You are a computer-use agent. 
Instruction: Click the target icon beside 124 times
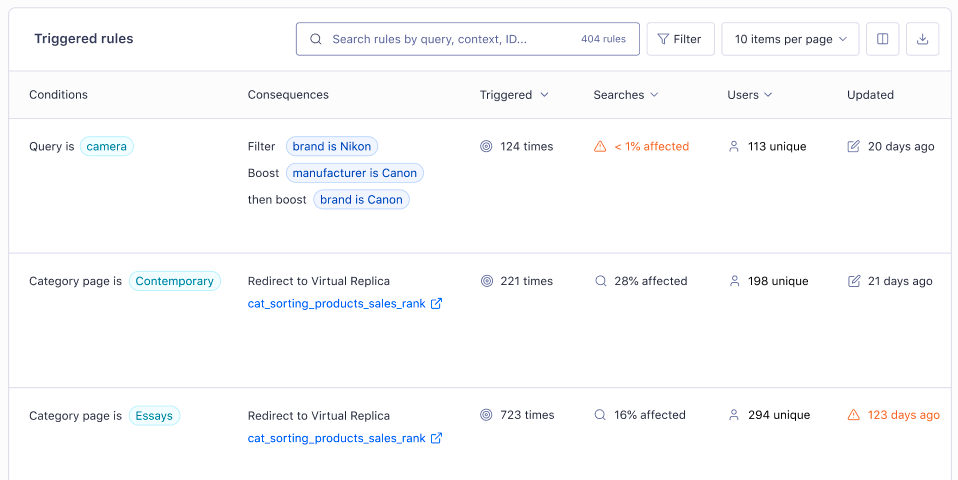coord(486,147)
